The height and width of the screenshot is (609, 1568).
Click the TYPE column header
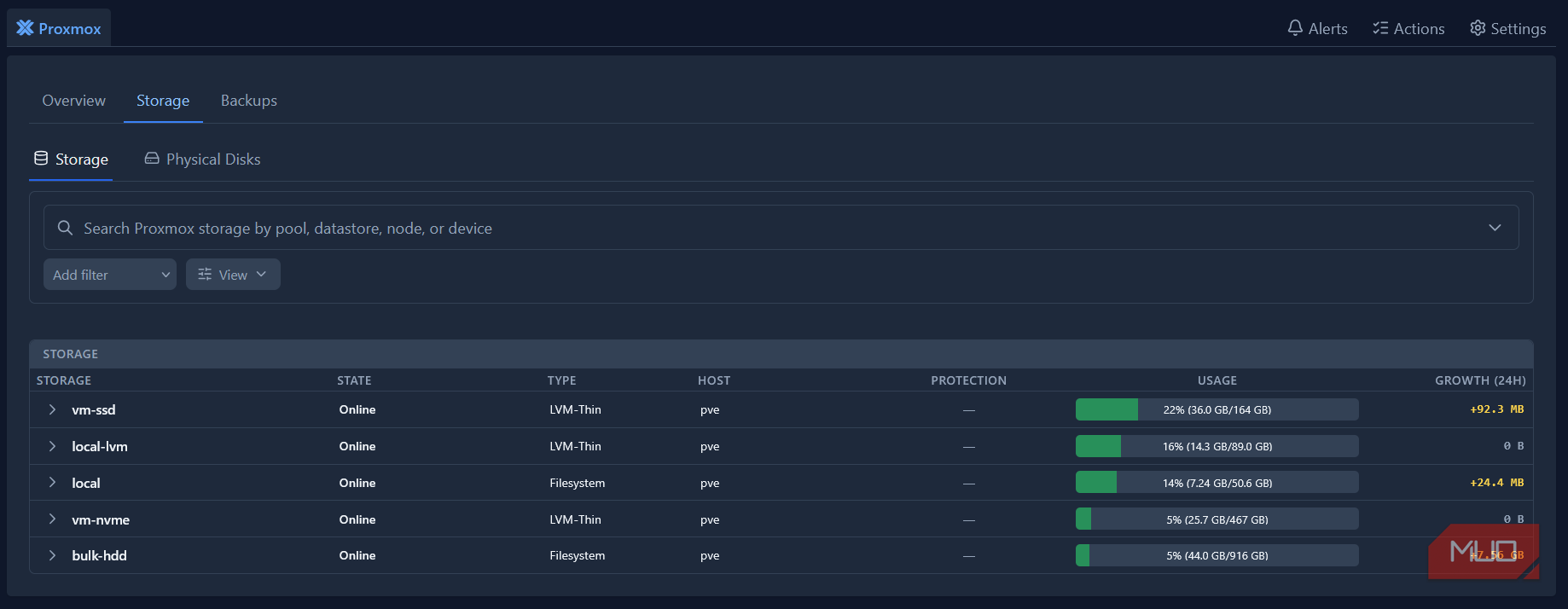[x=562, y=380]
